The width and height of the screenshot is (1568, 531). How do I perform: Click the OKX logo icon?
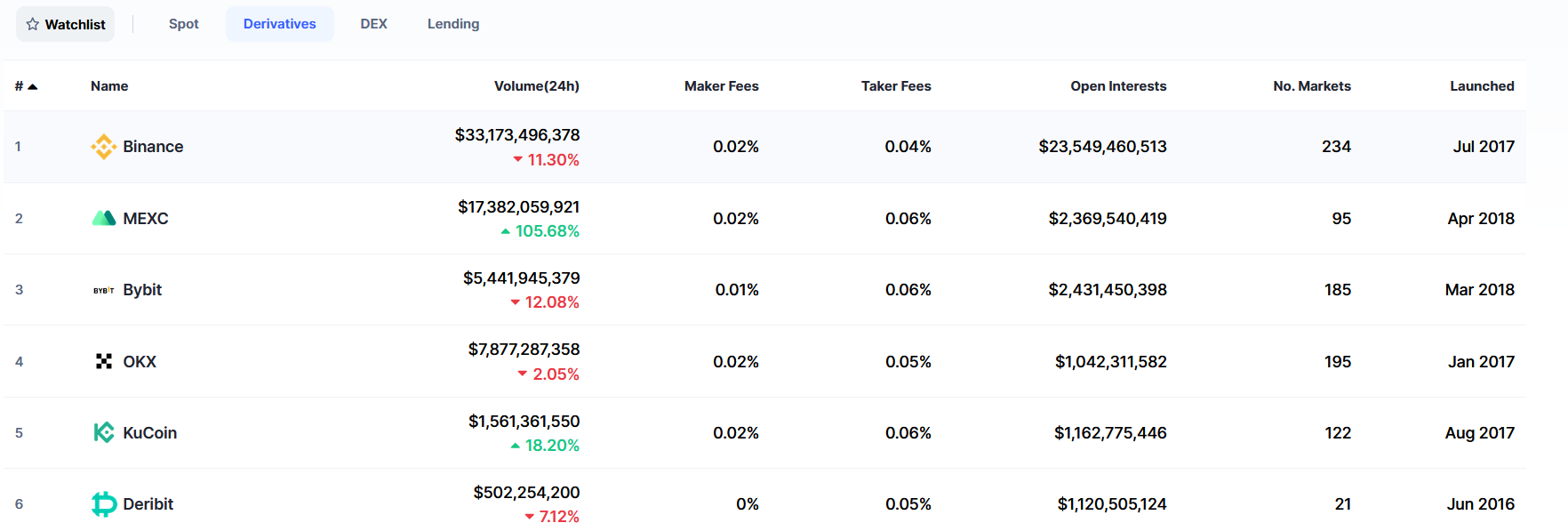coord(104,361)
